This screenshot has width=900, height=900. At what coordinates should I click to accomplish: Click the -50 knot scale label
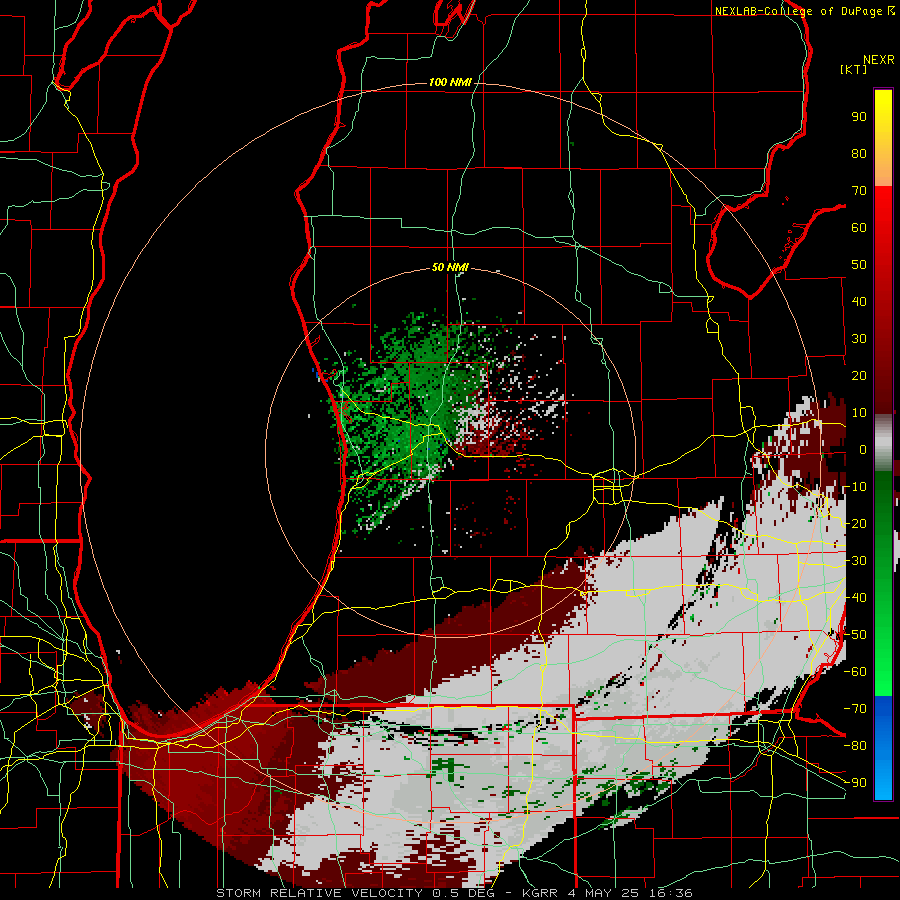pyautogui.click(x=855, y=635)
